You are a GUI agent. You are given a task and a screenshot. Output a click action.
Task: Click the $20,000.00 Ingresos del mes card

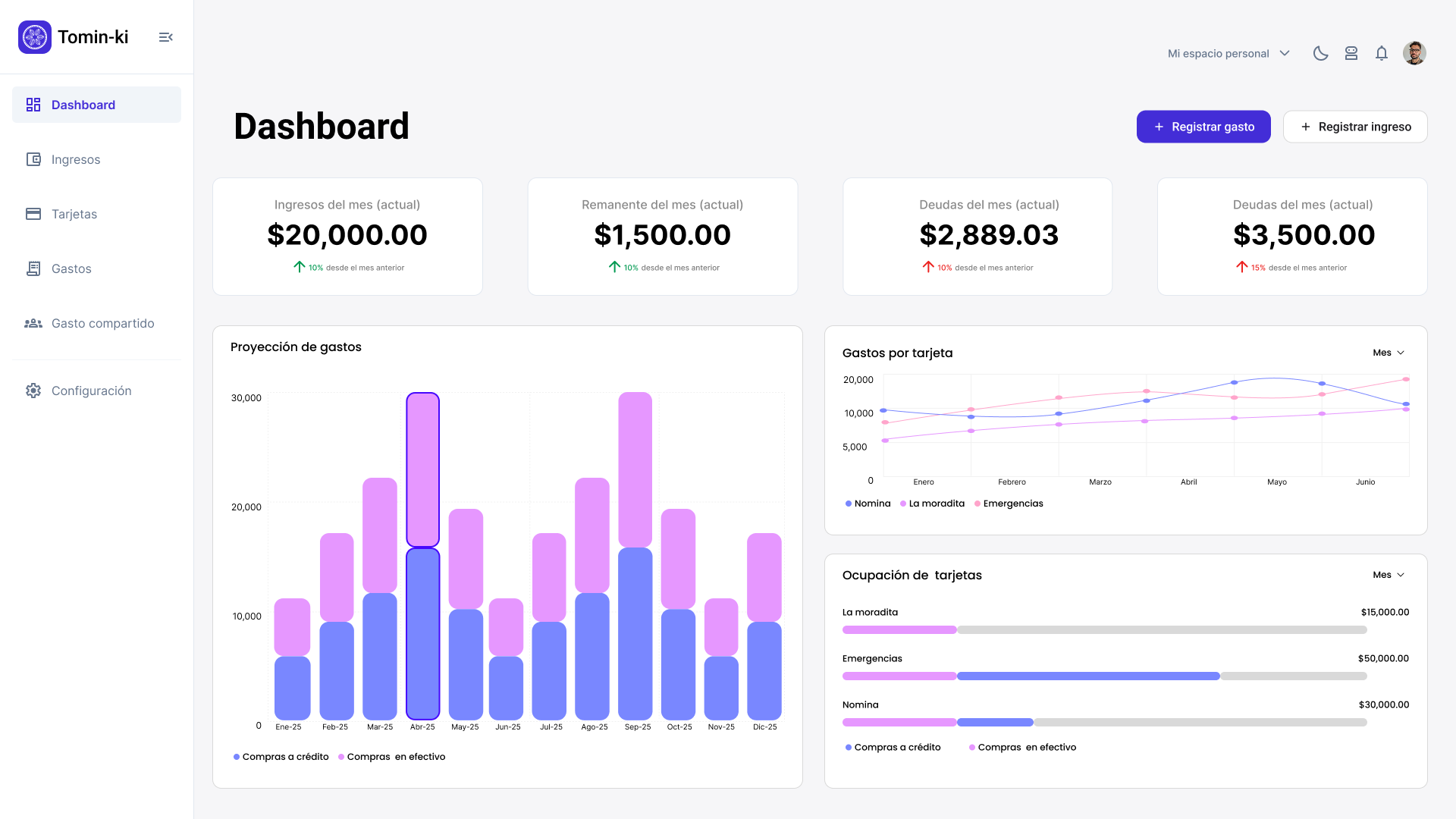(x=347, y=237)
